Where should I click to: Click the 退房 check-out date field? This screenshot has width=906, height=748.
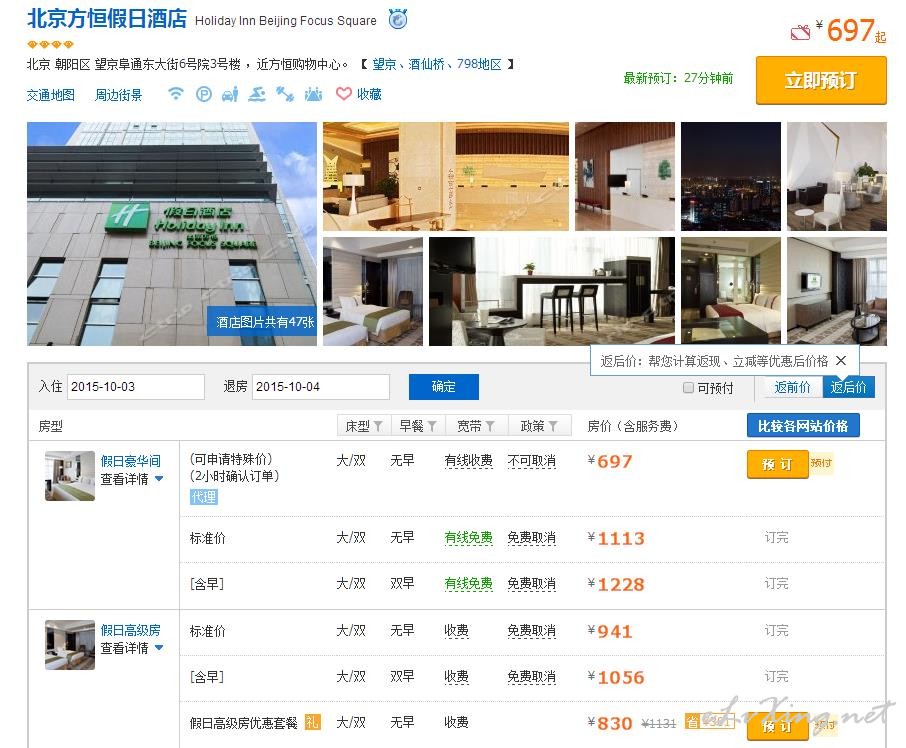321,386
